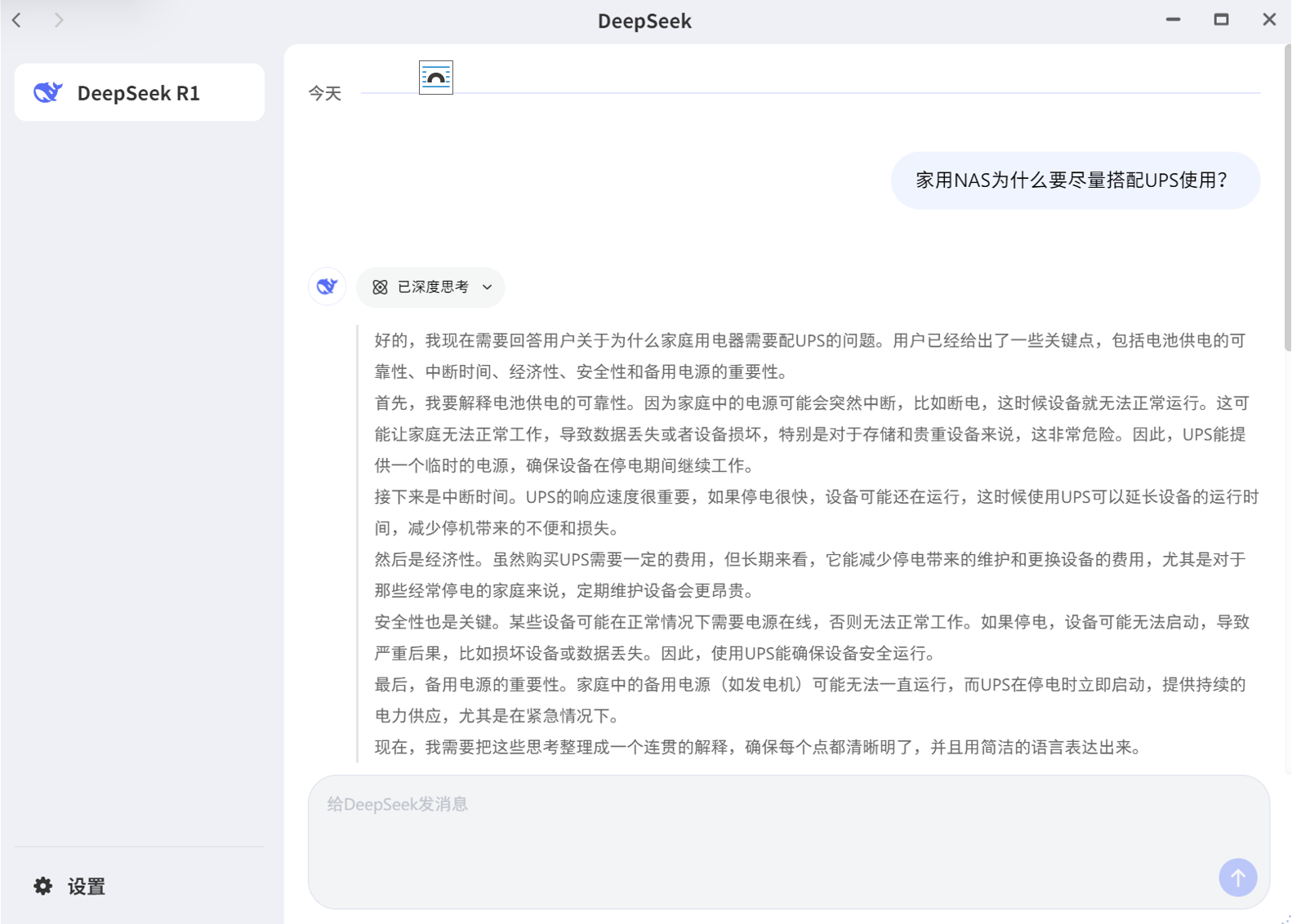Screen dimensions: 1292x924
Task: Click the paragraph starting 接下来是中断时间
Action: (x=817, y=513)
